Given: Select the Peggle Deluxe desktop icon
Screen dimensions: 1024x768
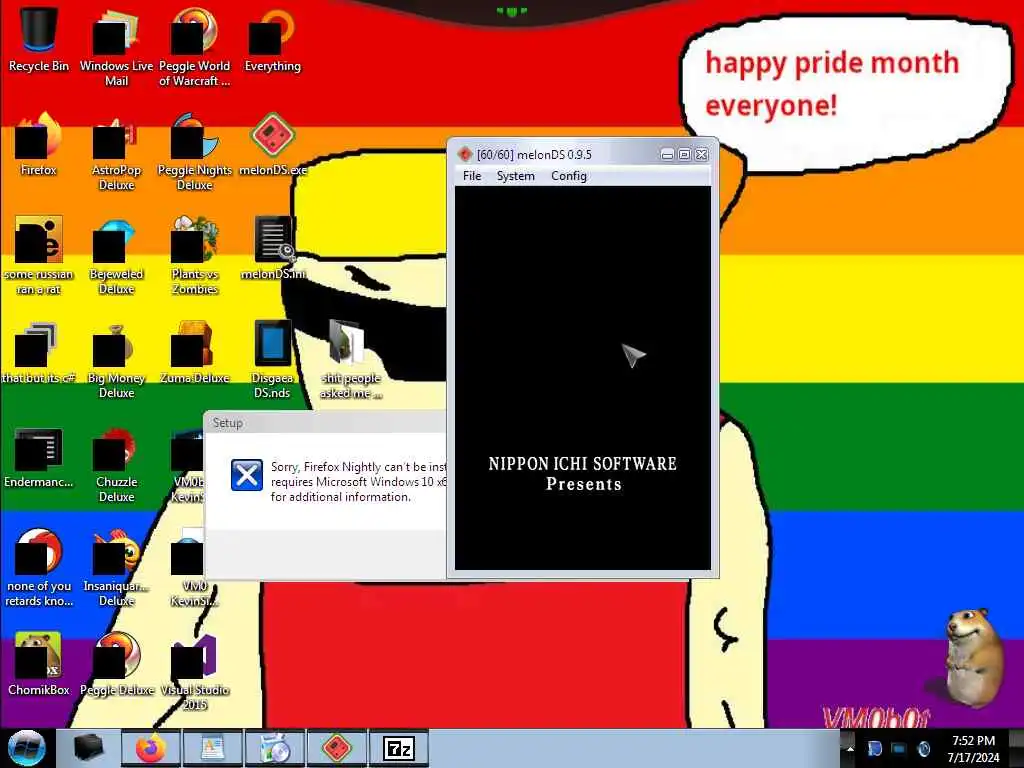Looking at the screenshot, I should click(x=116, y=664).
